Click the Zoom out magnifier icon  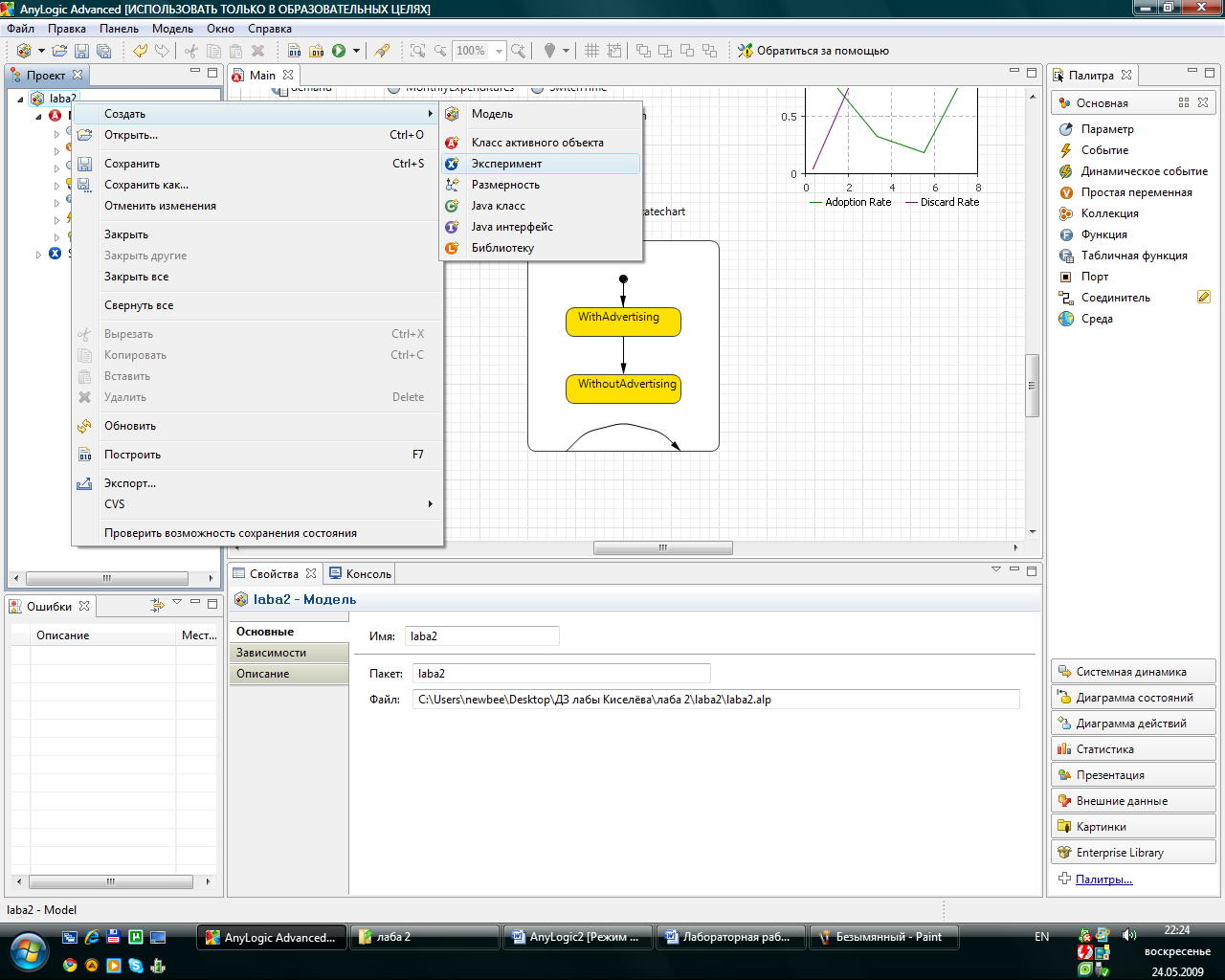439,51
